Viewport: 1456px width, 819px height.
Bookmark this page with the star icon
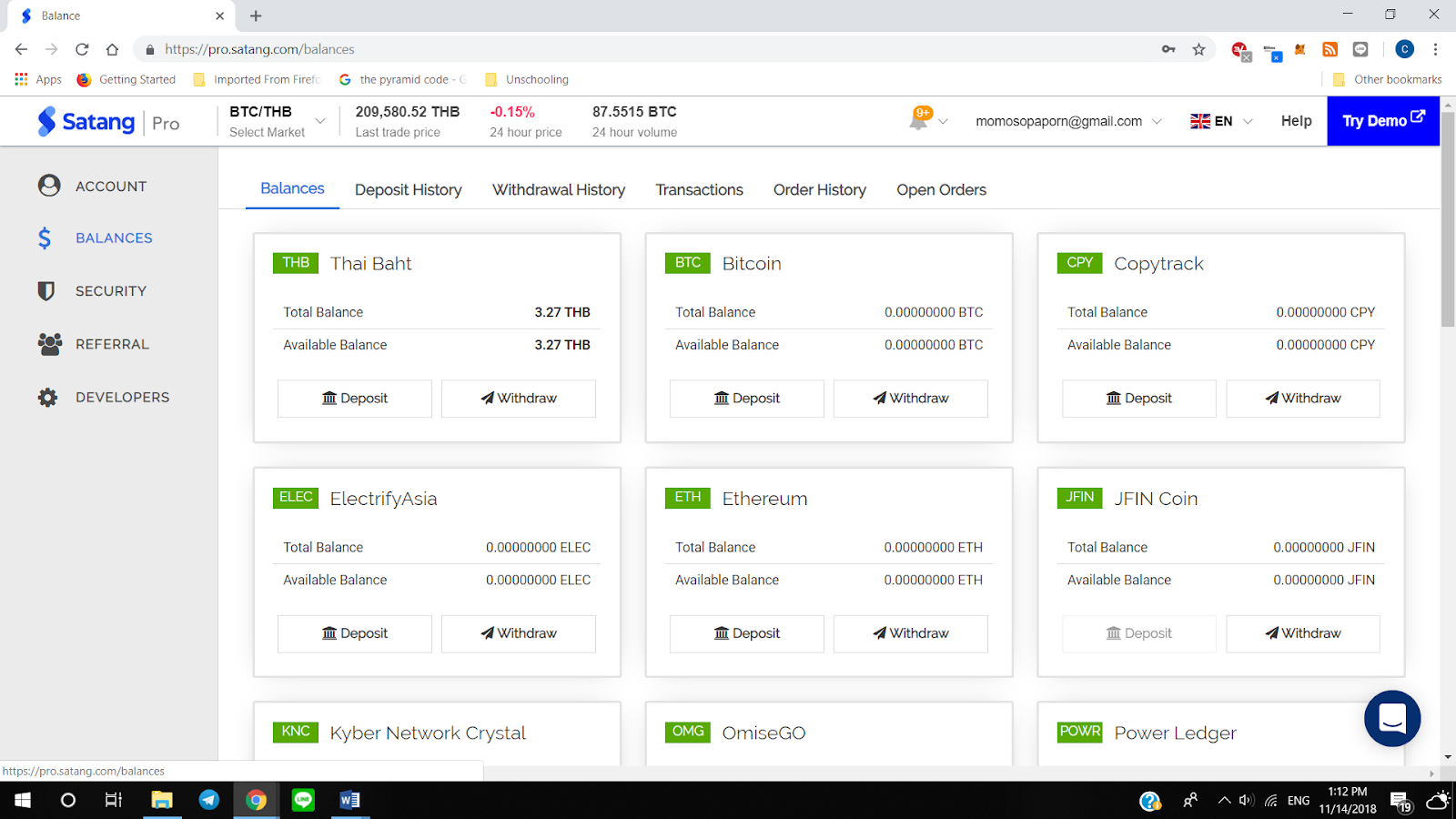click(1198, 49)
